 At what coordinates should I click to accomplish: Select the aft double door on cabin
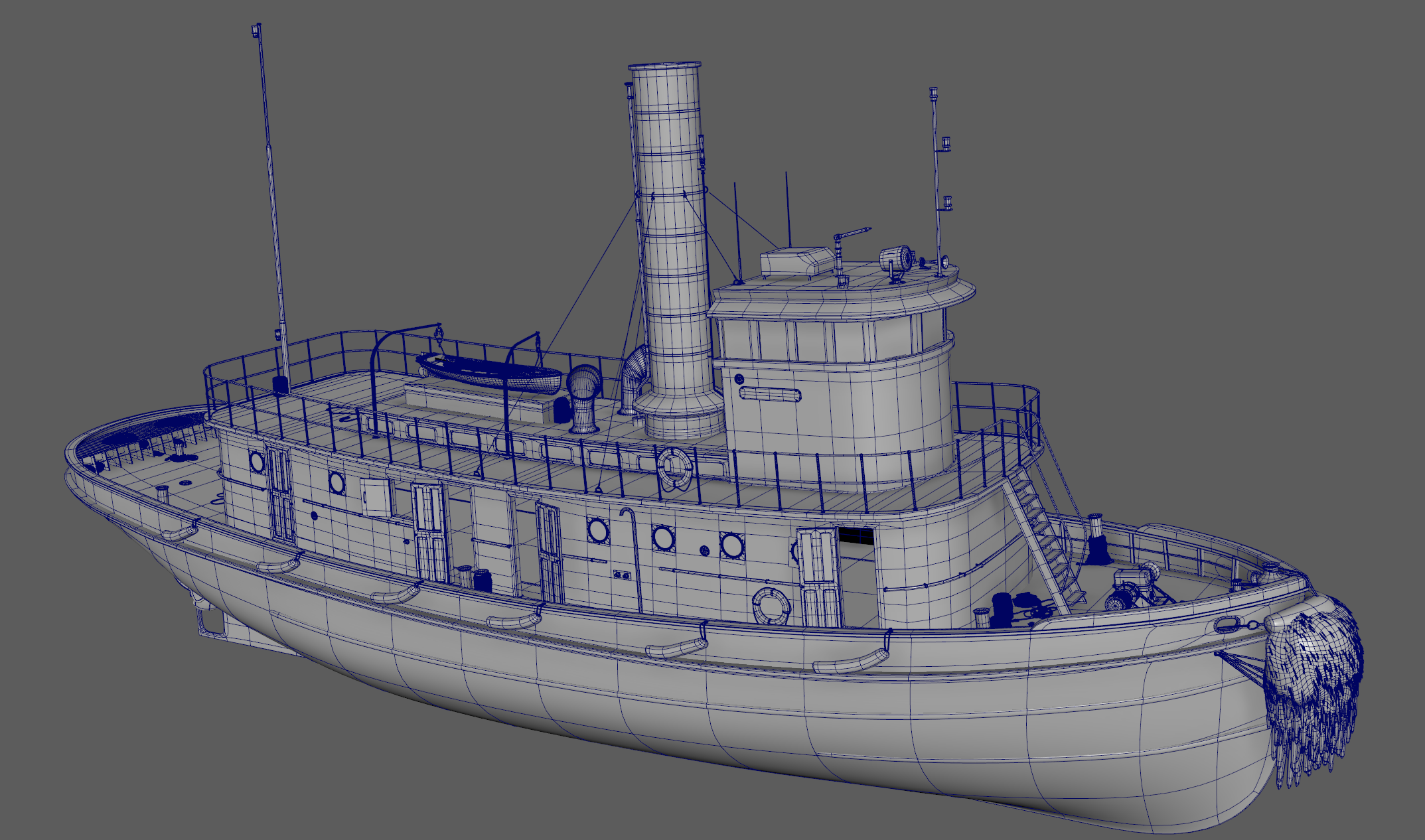(x=280, y=494)
